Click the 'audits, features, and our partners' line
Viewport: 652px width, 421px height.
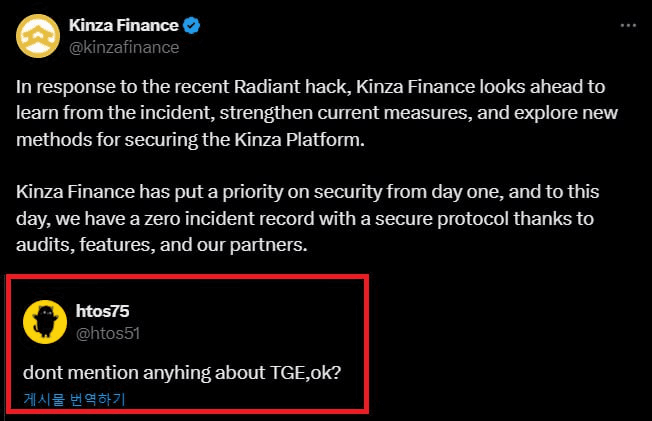coord(162,245)
